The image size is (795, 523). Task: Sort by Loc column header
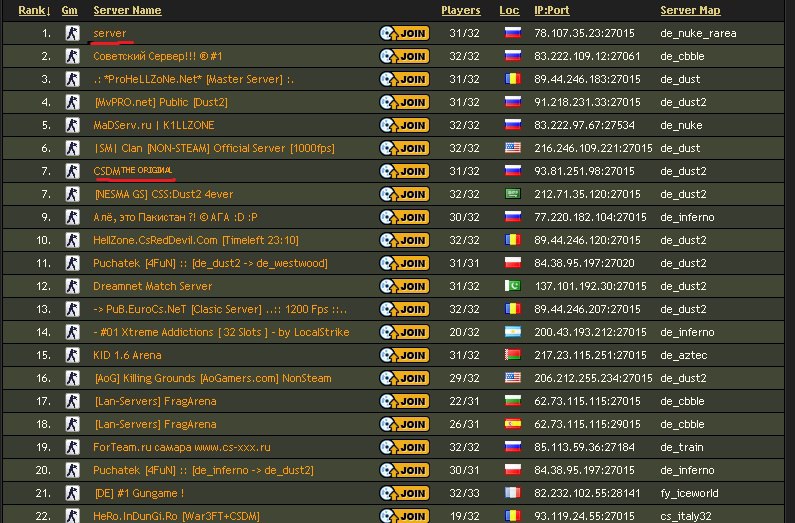(509, 10)
